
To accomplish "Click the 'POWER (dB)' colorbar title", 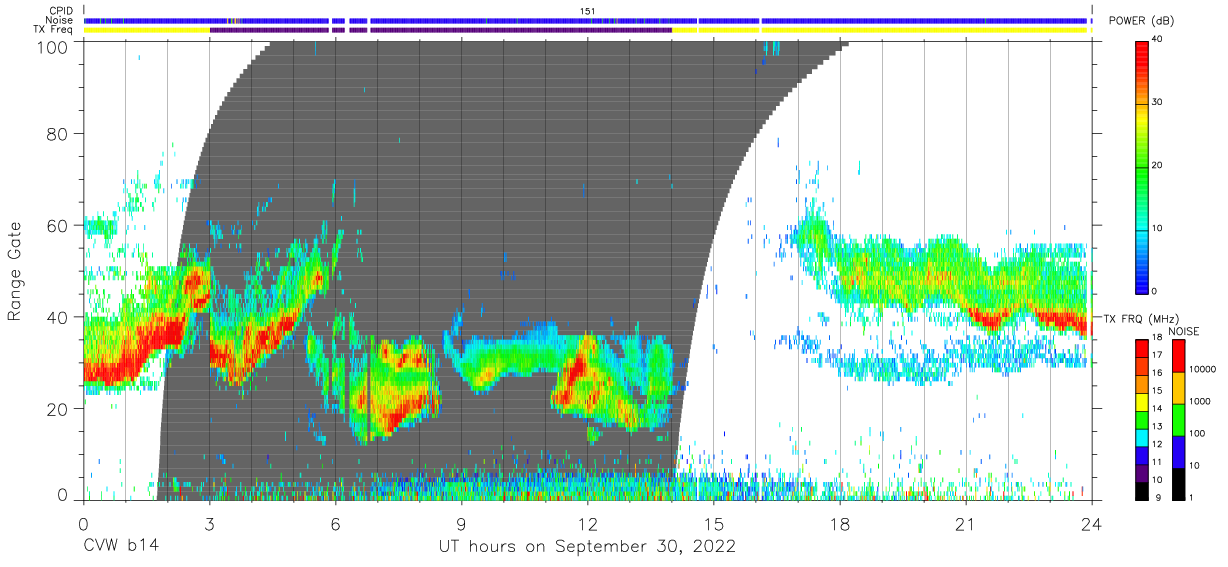I will click(1141, 21).
